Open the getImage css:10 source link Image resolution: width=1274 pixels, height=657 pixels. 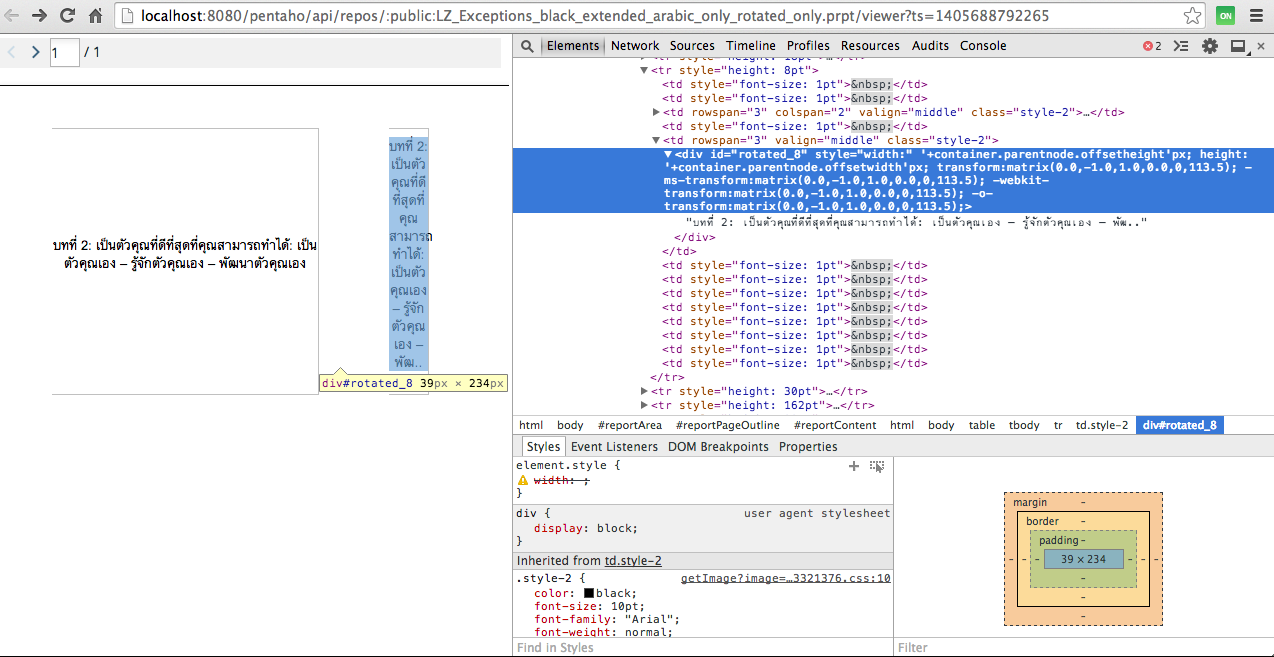785,578
